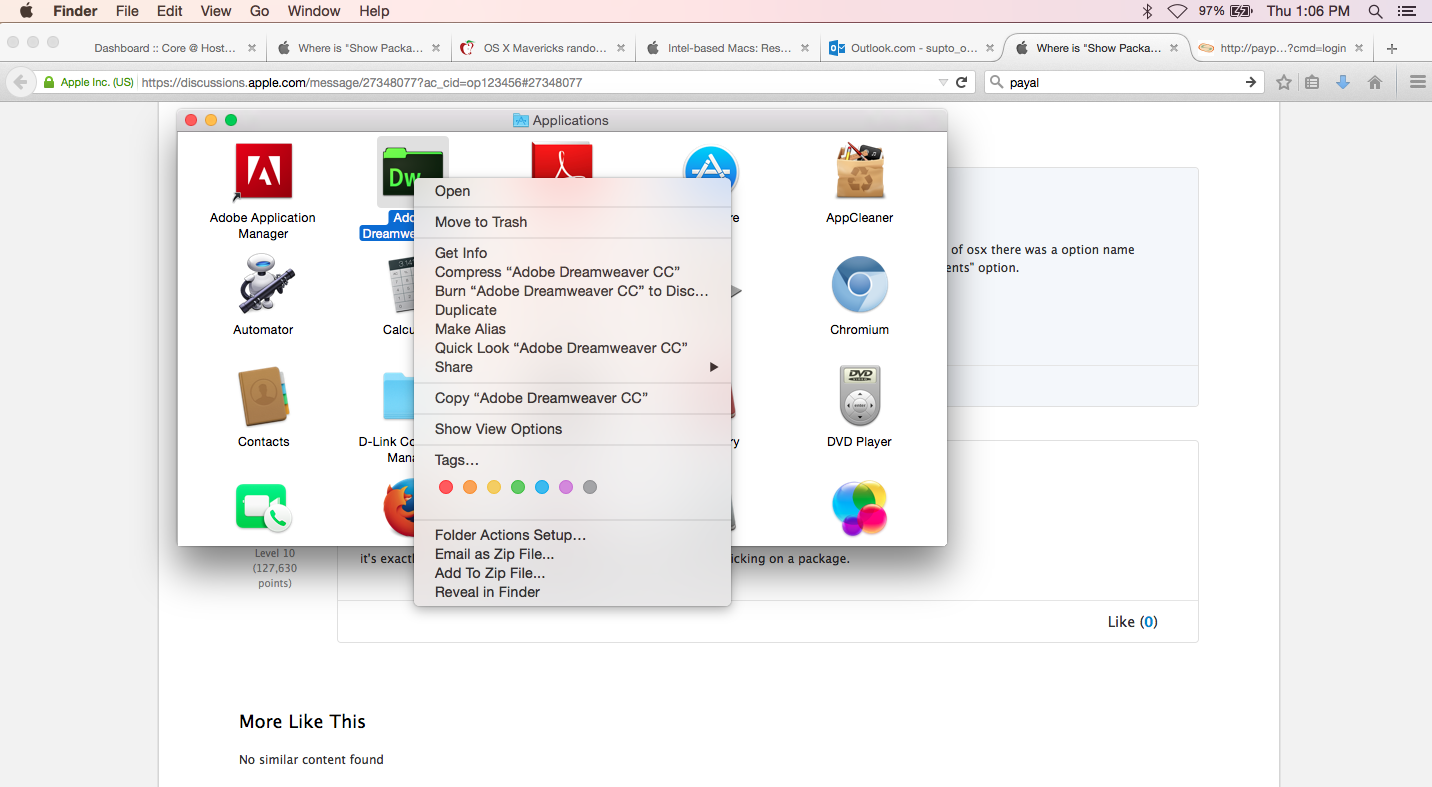The image size is (1432, 787).
Task: Choose Duplicate from the context menu
Action: [572, 310]
